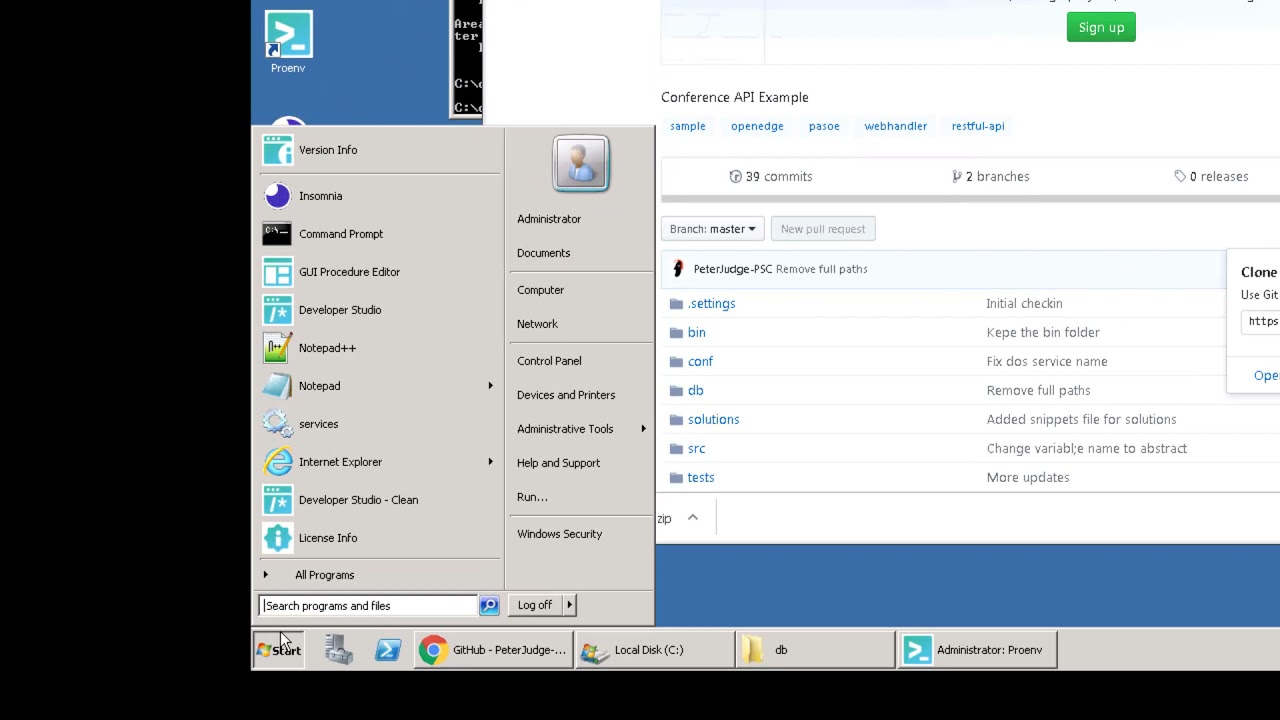Open 0 releases link

coord(1211,176)
